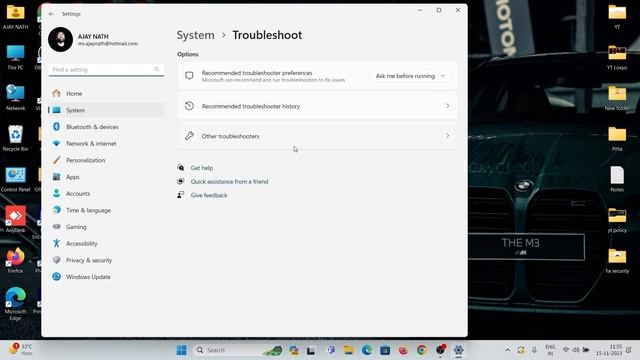The image size is (640, 360).
Task: Open Firefox from the taskbar
Action: 403,350
